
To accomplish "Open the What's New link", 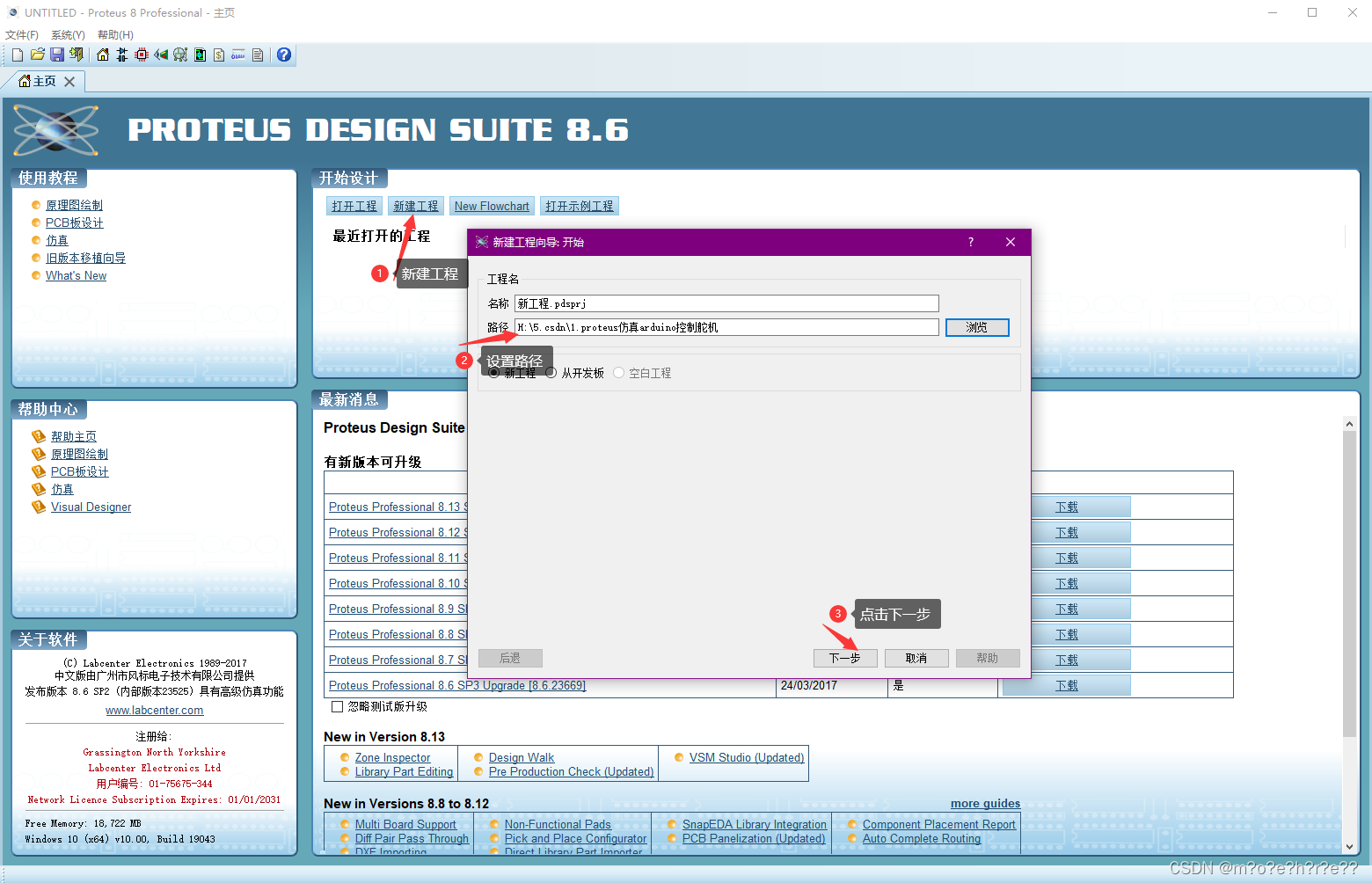I will coord(76,275).
